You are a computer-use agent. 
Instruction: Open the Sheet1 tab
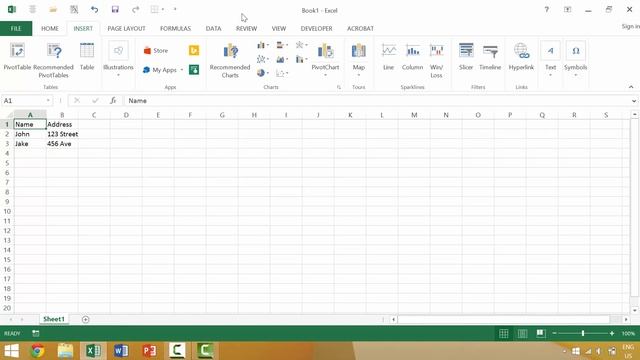tap(54, 319)
